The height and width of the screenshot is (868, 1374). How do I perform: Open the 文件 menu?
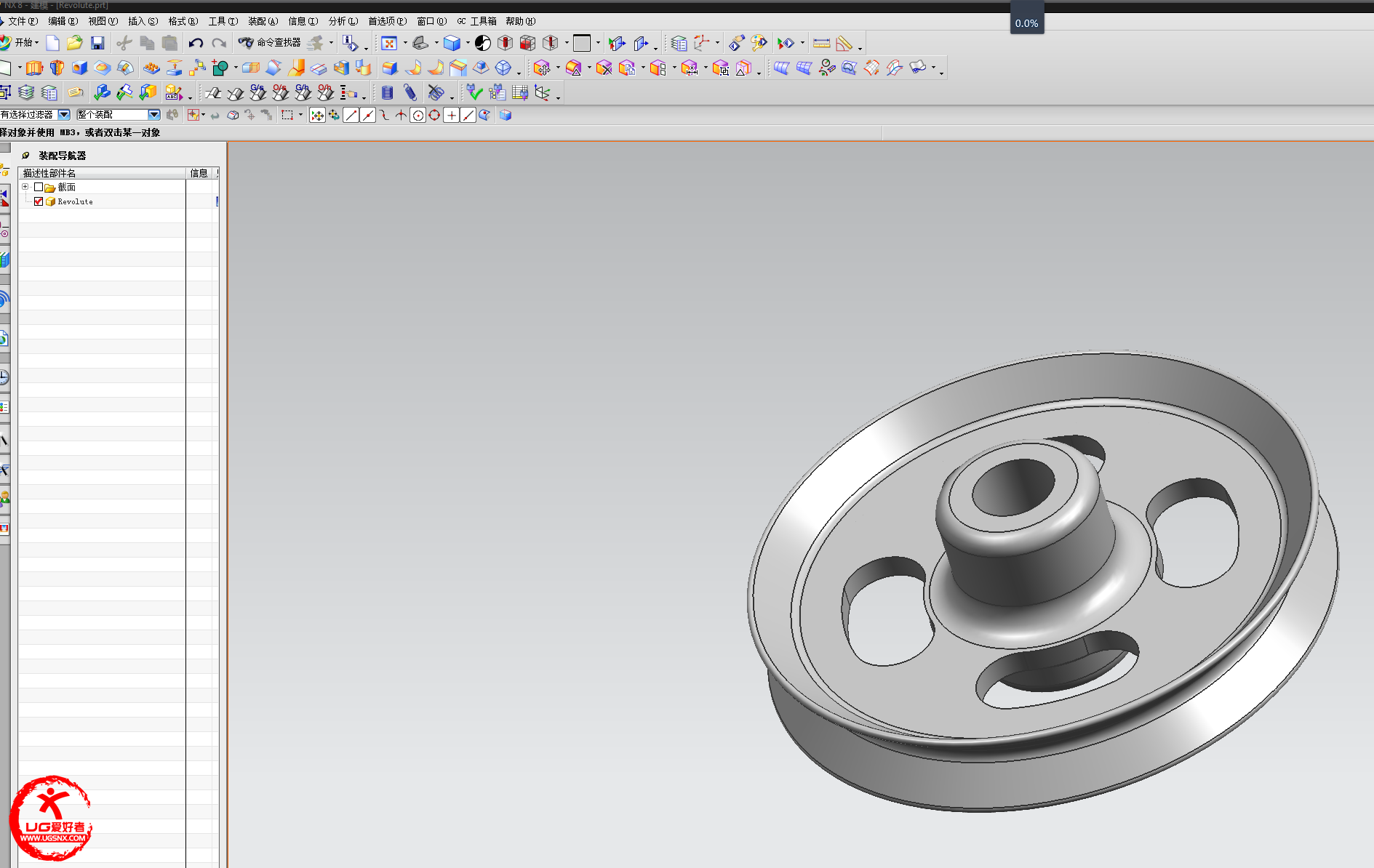(23, 21)
